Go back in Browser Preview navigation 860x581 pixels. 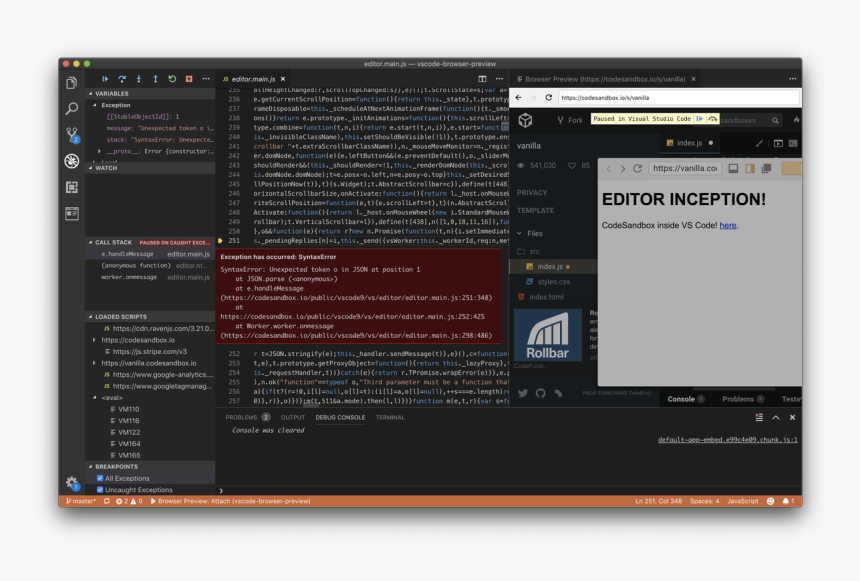518,98
